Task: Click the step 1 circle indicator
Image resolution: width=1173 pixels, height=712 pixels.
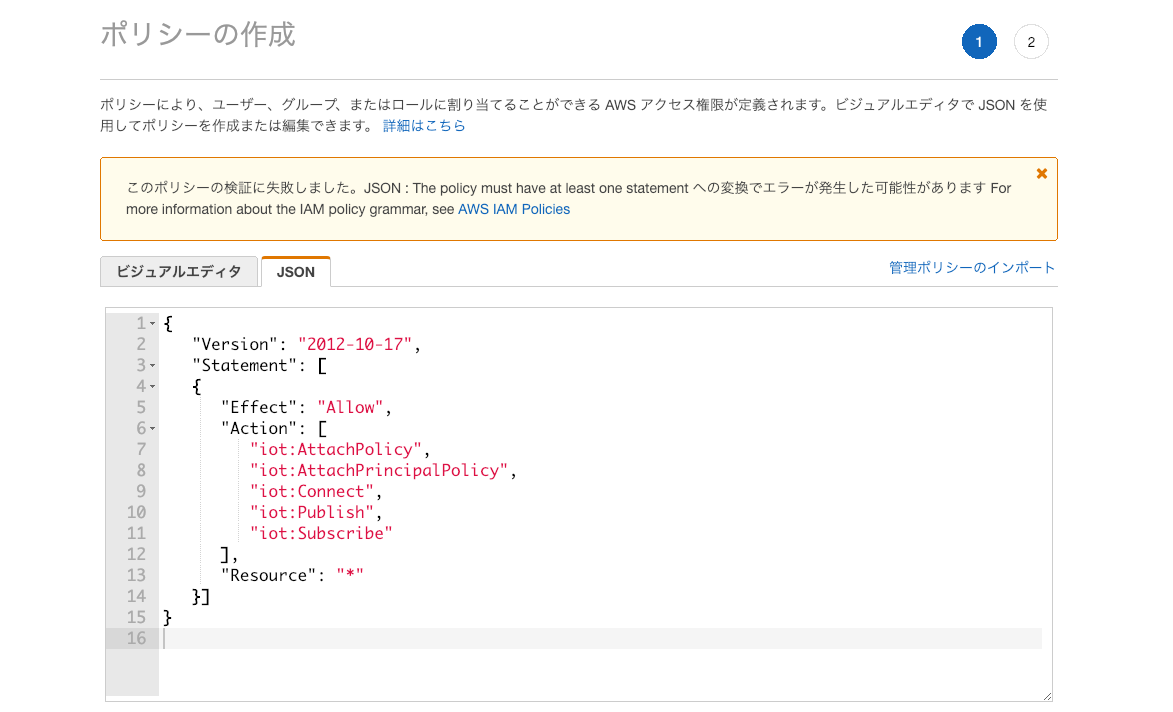Action: (x=978, y=42)
